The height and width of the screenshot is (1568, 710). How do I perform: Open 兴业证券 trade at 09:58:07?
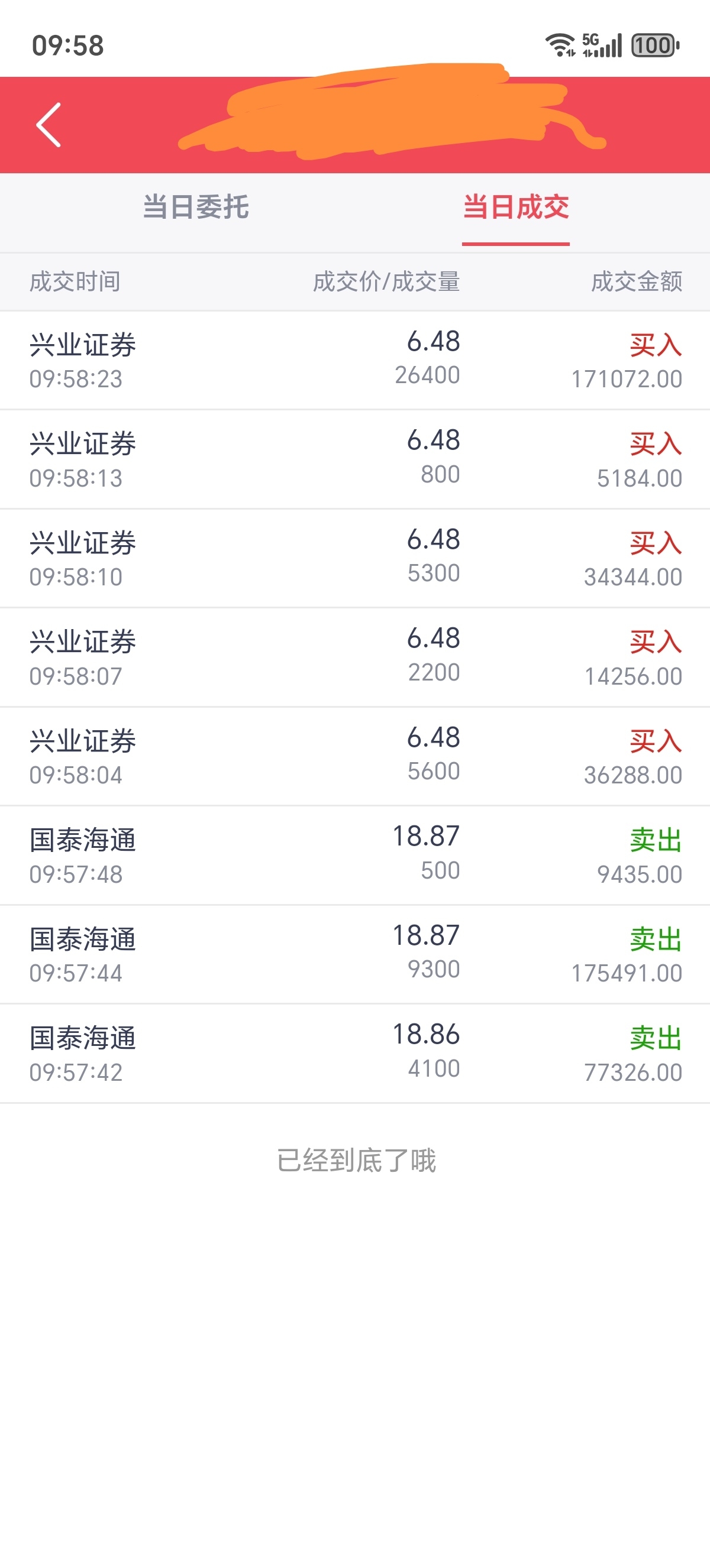click(x=355, y=657)
